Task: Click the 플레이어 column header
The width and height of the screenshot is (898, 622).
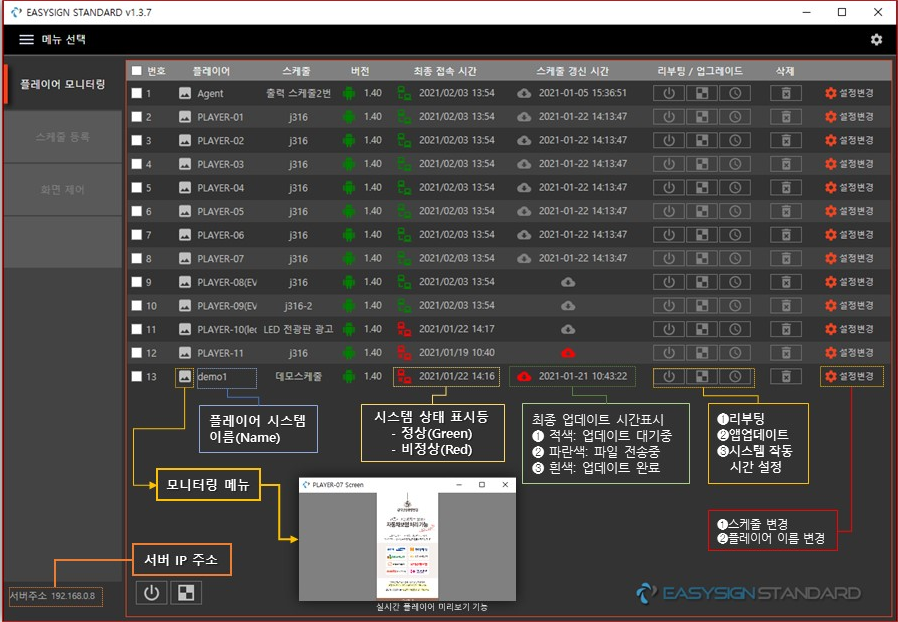Action: click(x=211, y=71)
